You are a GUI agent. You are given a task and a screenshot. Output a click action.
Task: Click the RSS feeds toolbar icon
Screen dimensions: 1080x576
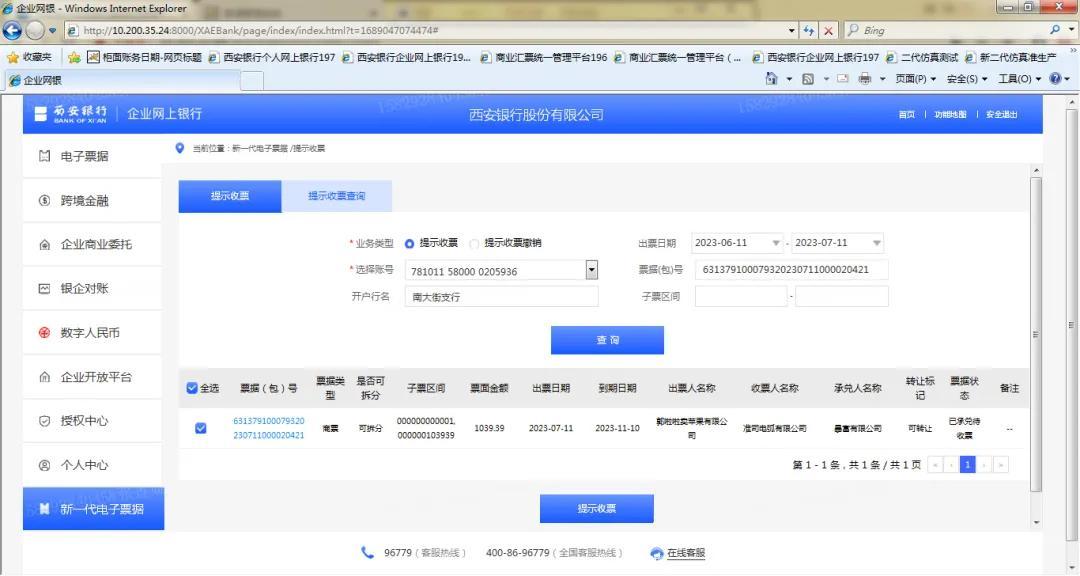coord(808,79)
